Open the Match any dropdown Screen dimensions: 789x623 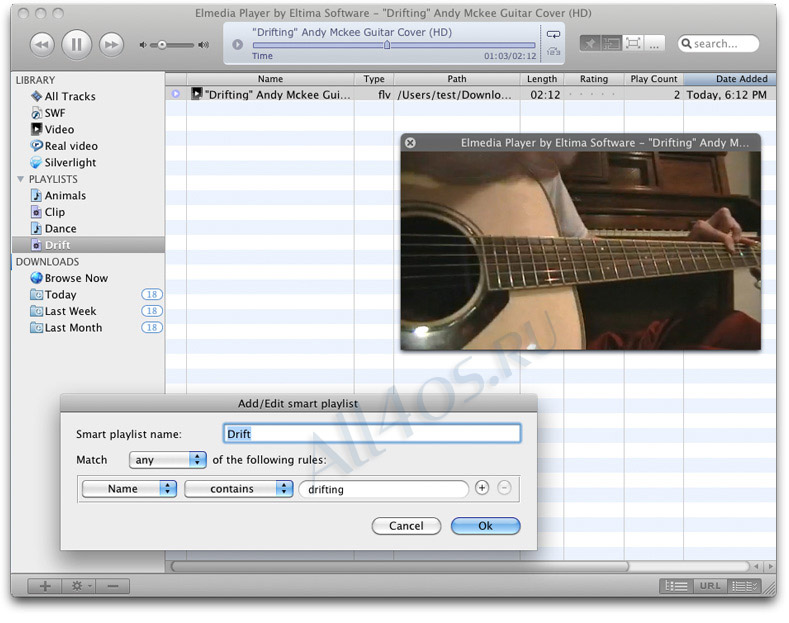click(x=168, y=459)
